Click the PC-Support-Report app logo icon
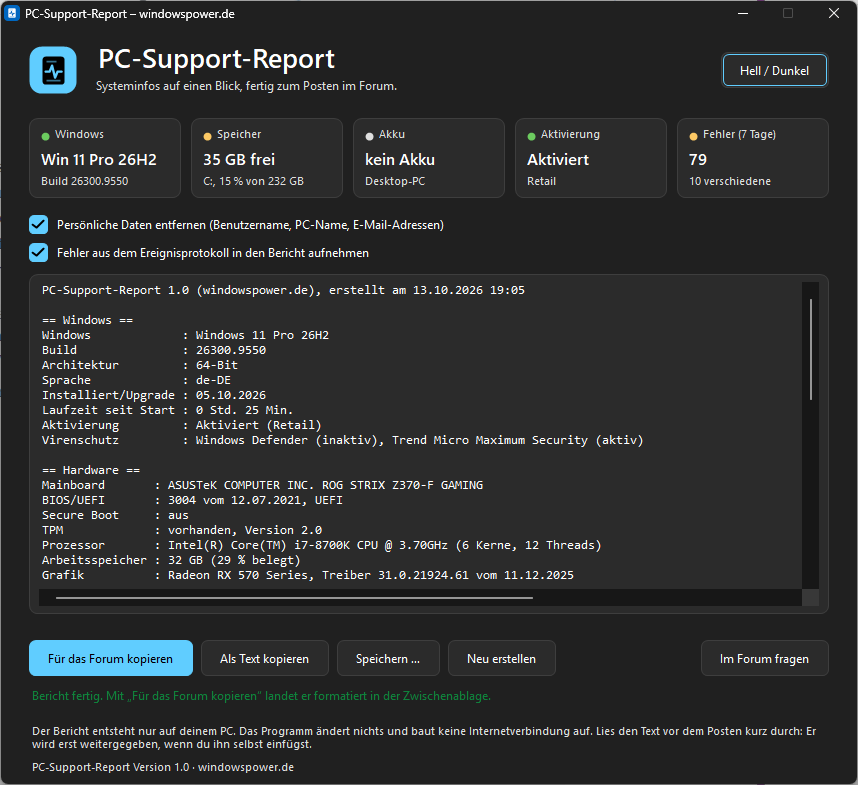Viewport: 858px width, 785px height. pyautogui.click(x=53, y=70)
